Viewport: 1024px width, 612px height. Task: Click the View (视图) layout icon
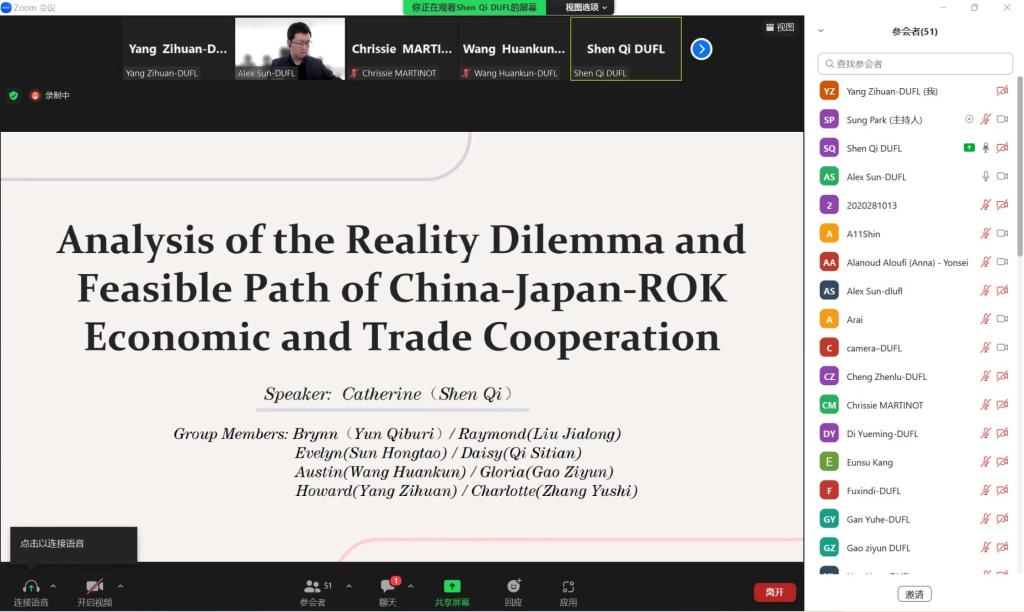coord(779,27)
